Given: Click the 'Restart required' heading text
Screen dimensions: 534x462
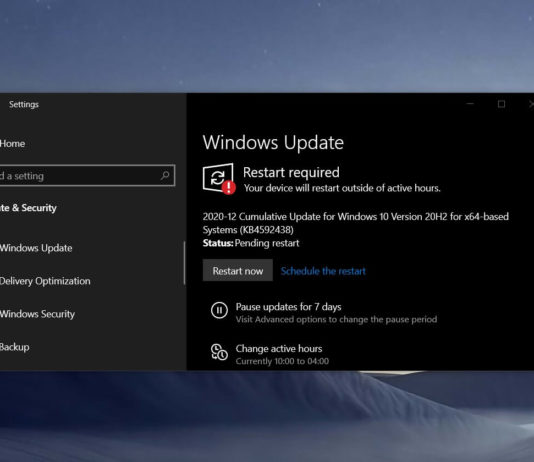Looking at the screenshot, I should point(291,172).
